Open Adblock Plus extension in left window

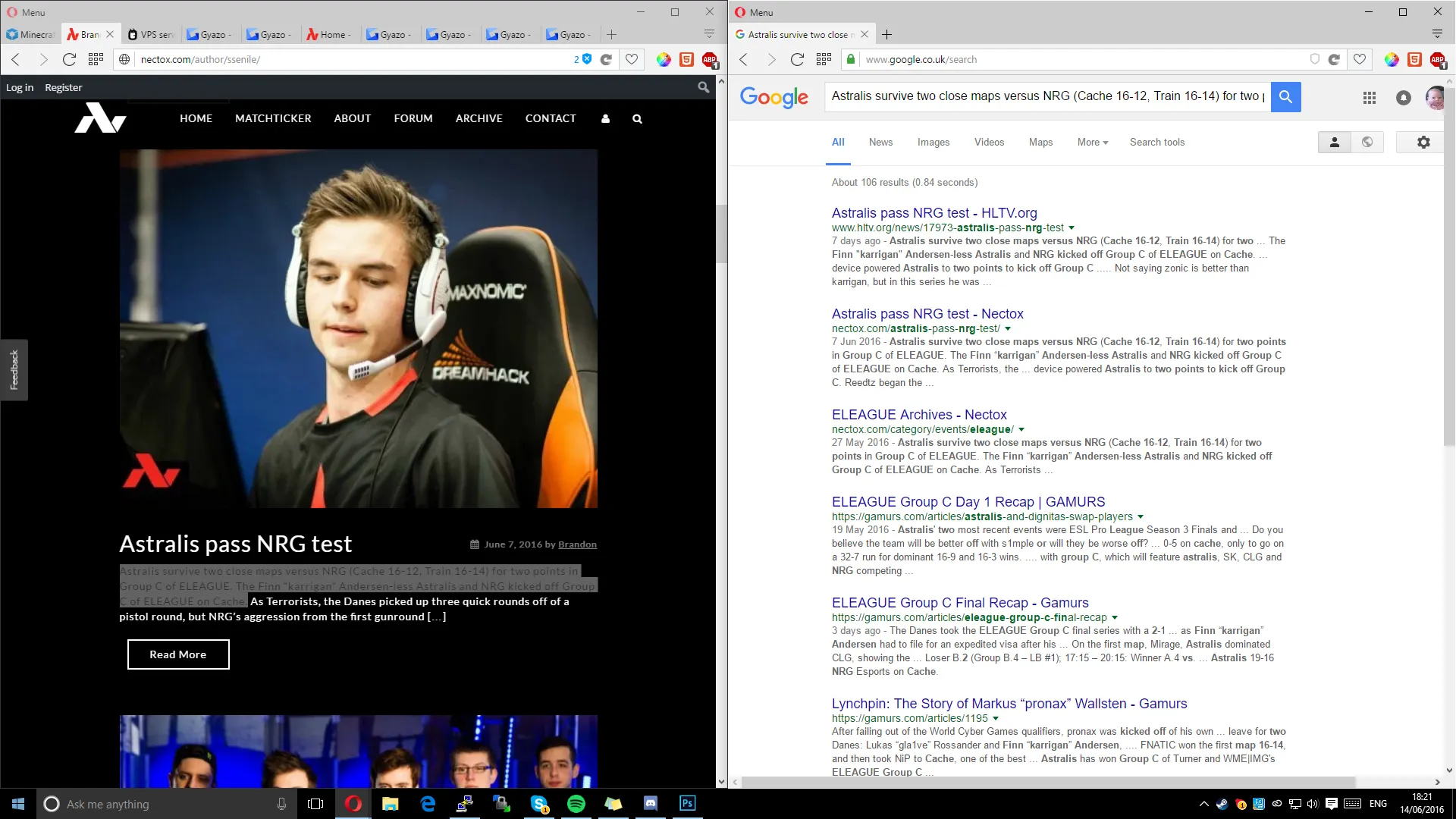(x=710, y=60)
